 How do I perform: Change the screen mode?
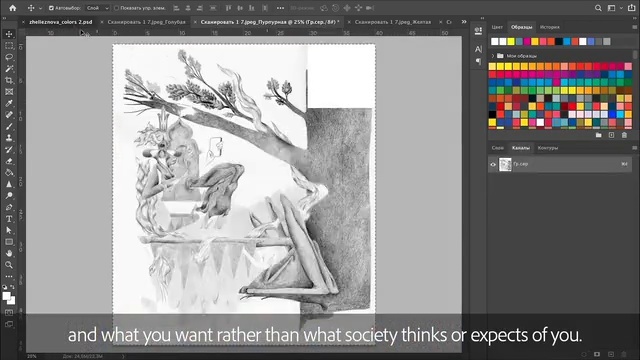click(x=9, y=324)
